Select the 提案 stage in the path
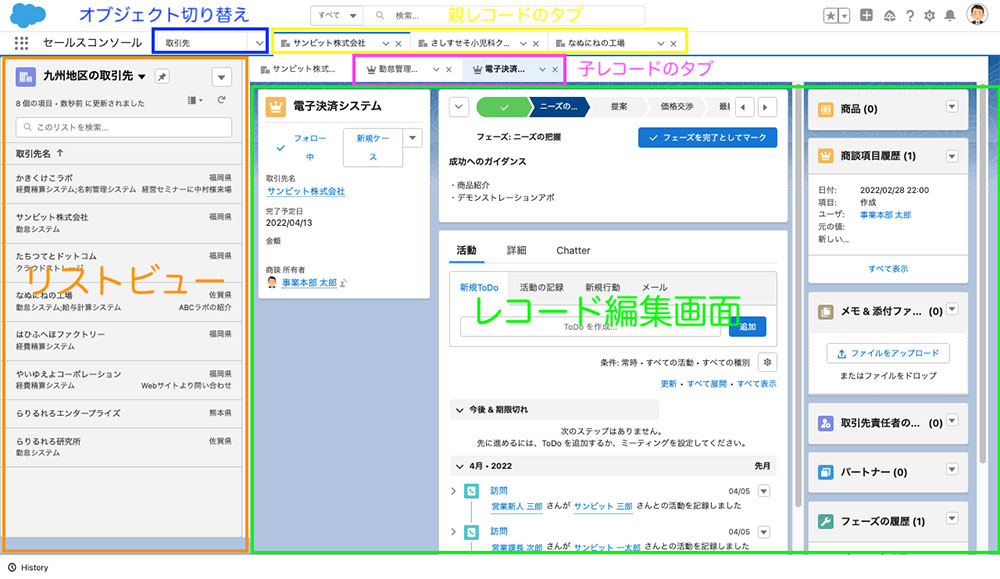Image resolution: width=1000 pixels, height=579 pixels. point(619,107)
